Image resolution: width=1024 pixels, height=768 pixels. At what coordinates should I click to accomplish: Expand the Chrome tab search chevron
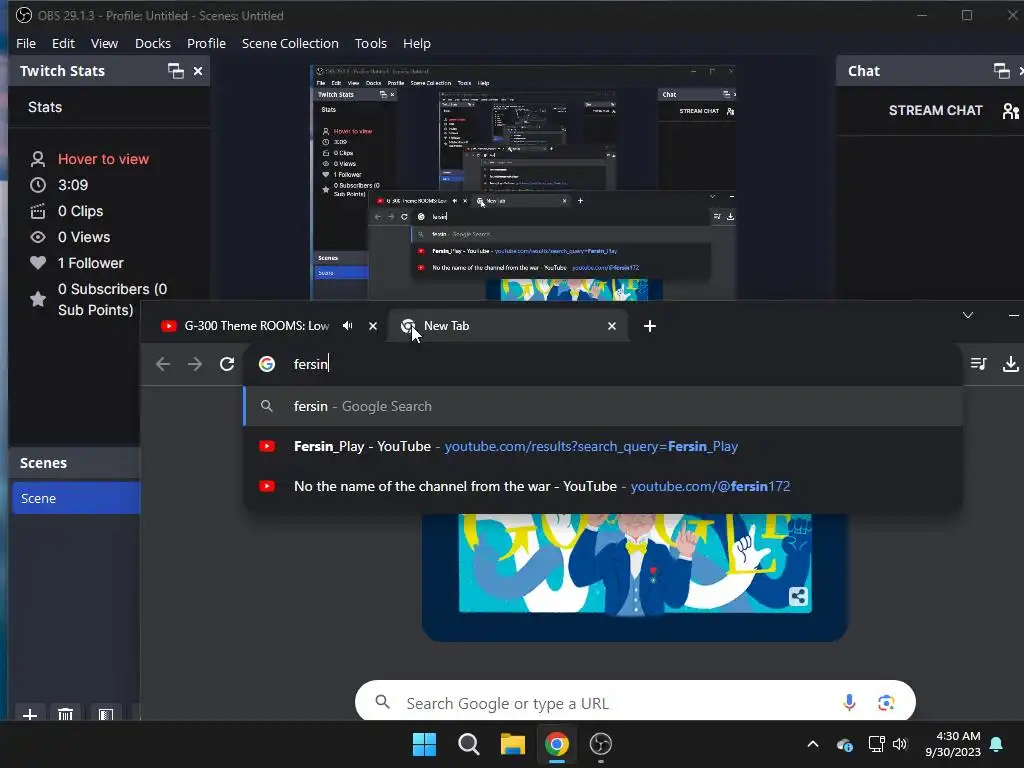point(968,315)
